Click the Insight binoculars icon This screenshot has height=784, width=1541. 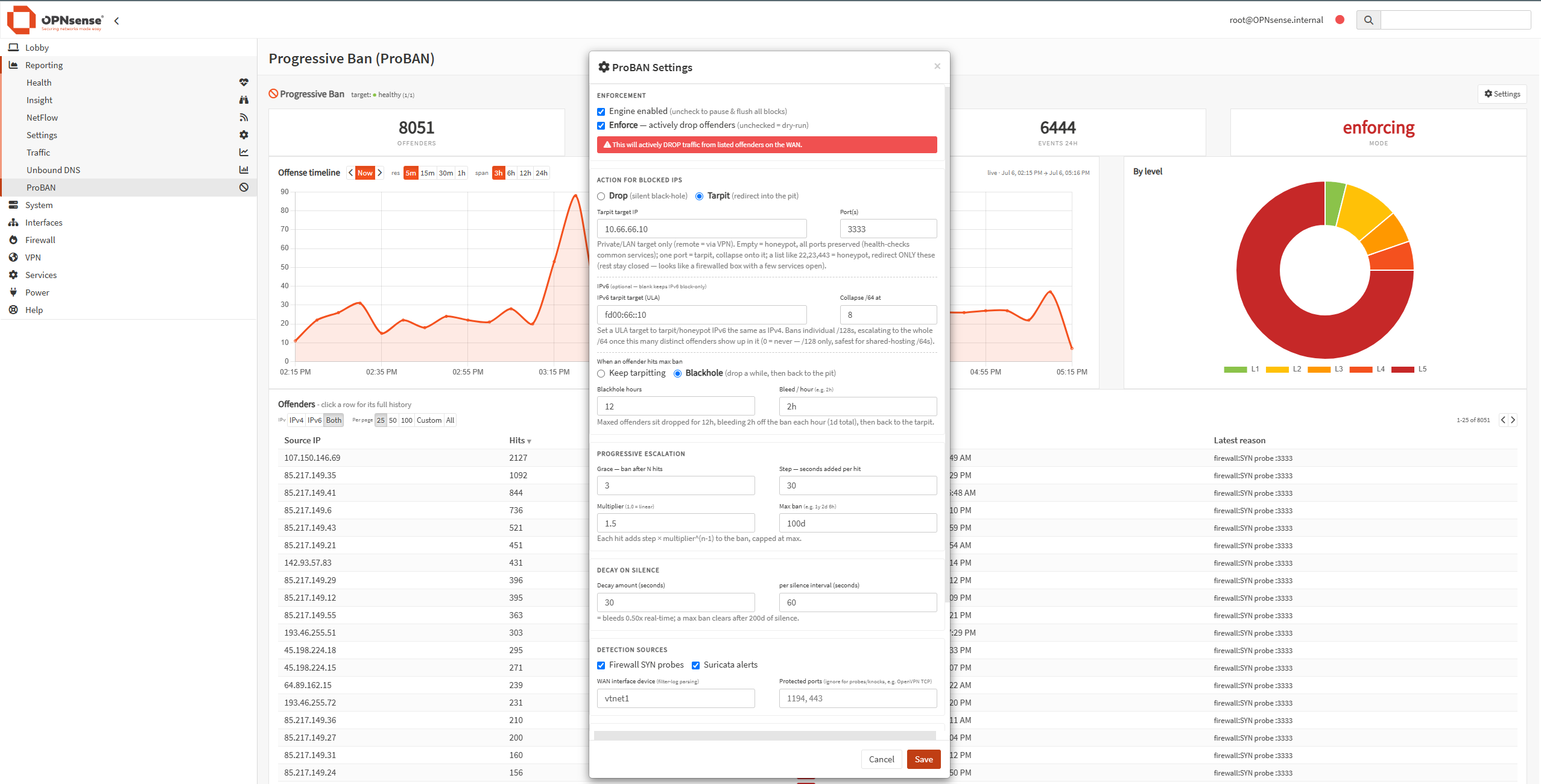coord(244,100)
